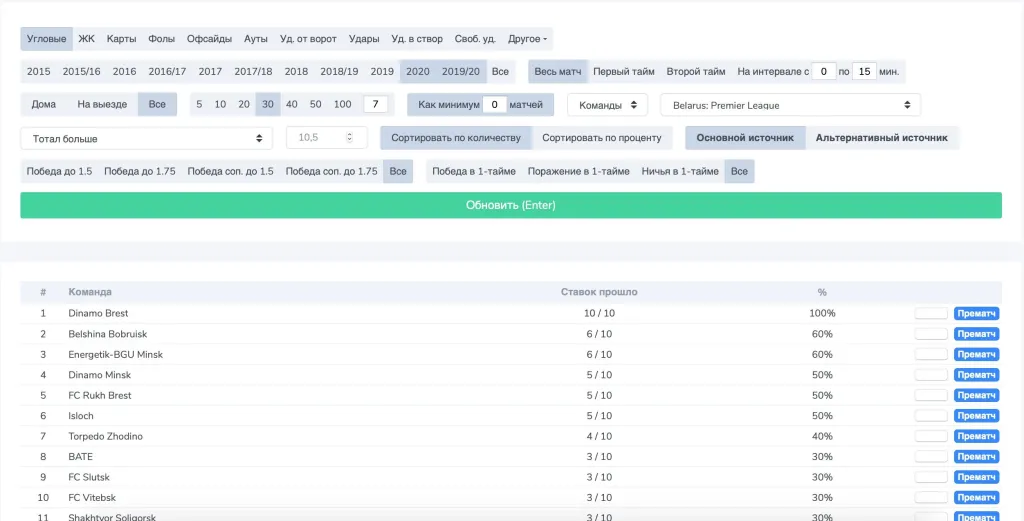Image resolution: width=1024 pixels, height=521 pixels.
Task: Expand the Команды selector
Action: [x=606, y=105]
